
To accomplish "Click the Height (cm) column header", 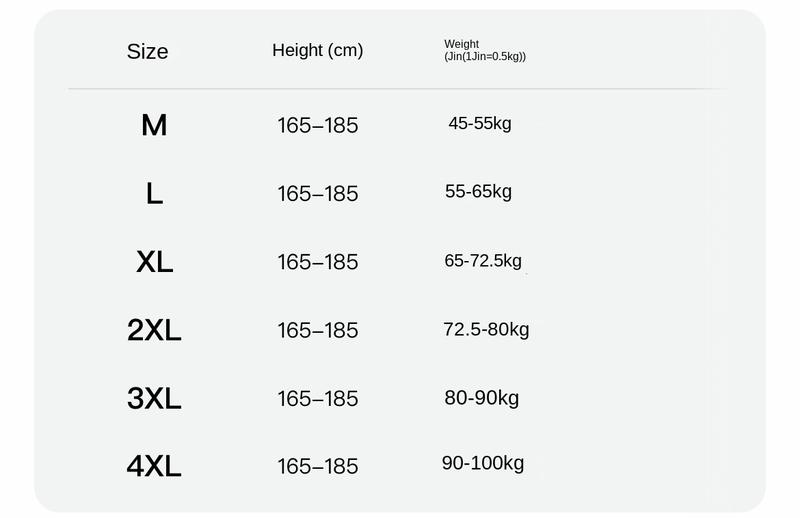I will click(x=317, y=50).
